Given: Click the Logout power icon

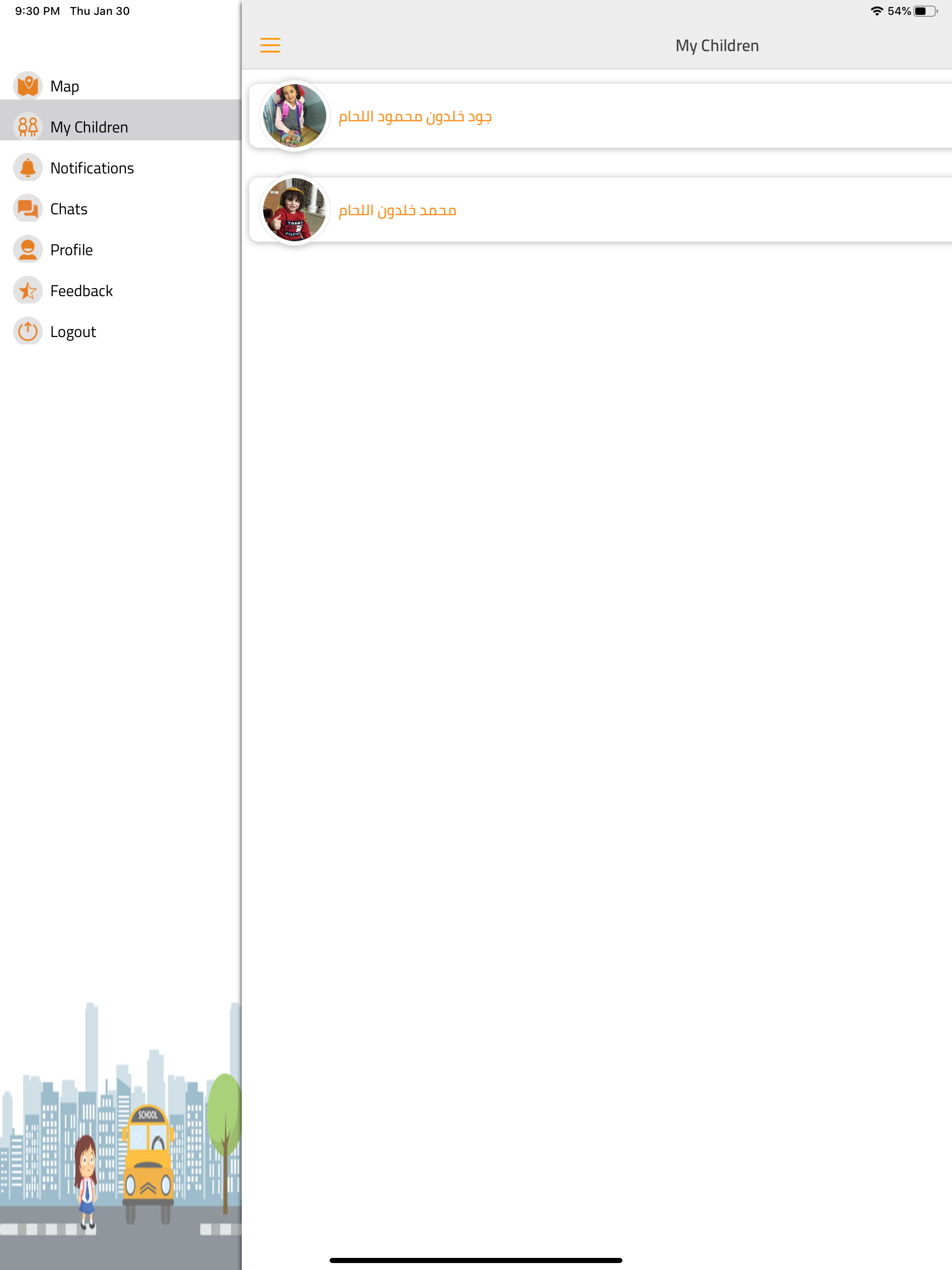Looking at the screenshot, I should tap(27, 331).
